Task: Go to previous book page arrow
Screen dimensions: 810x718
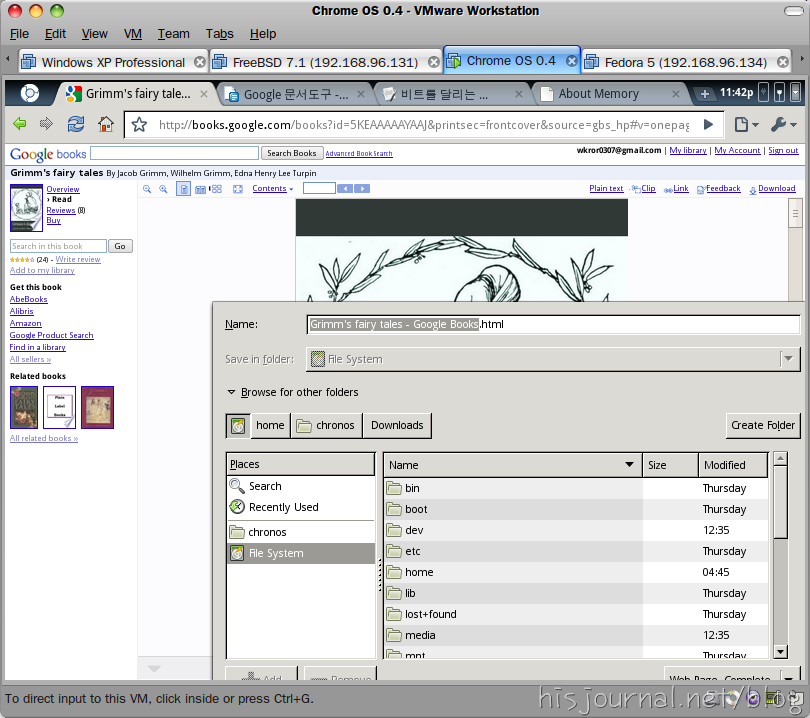Action: (x=345, y=189)
